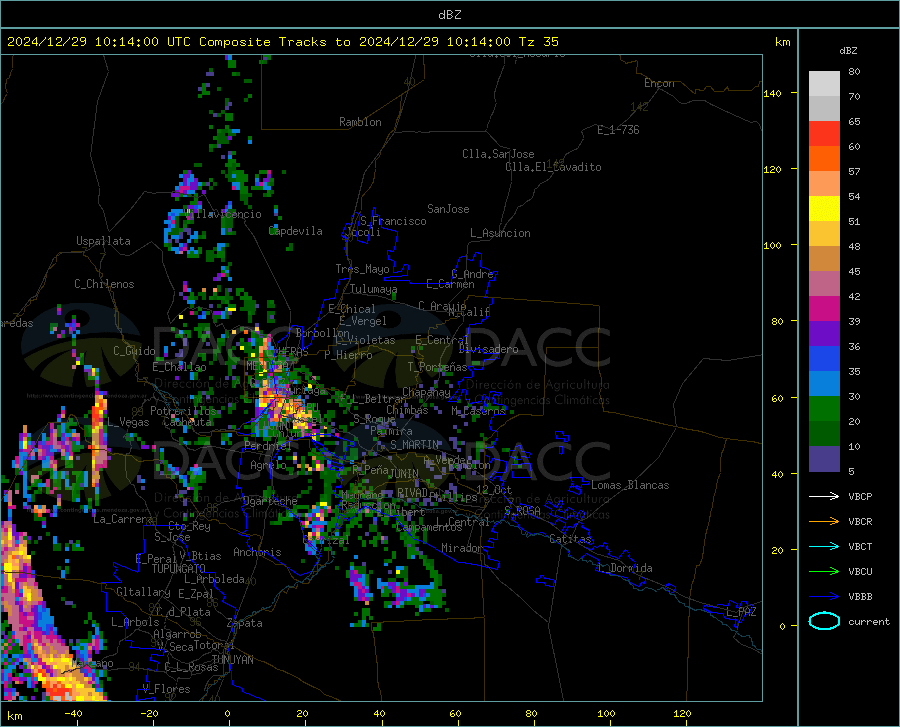Click the slate-violet 10 dBZ swatch

coord(824,459)
